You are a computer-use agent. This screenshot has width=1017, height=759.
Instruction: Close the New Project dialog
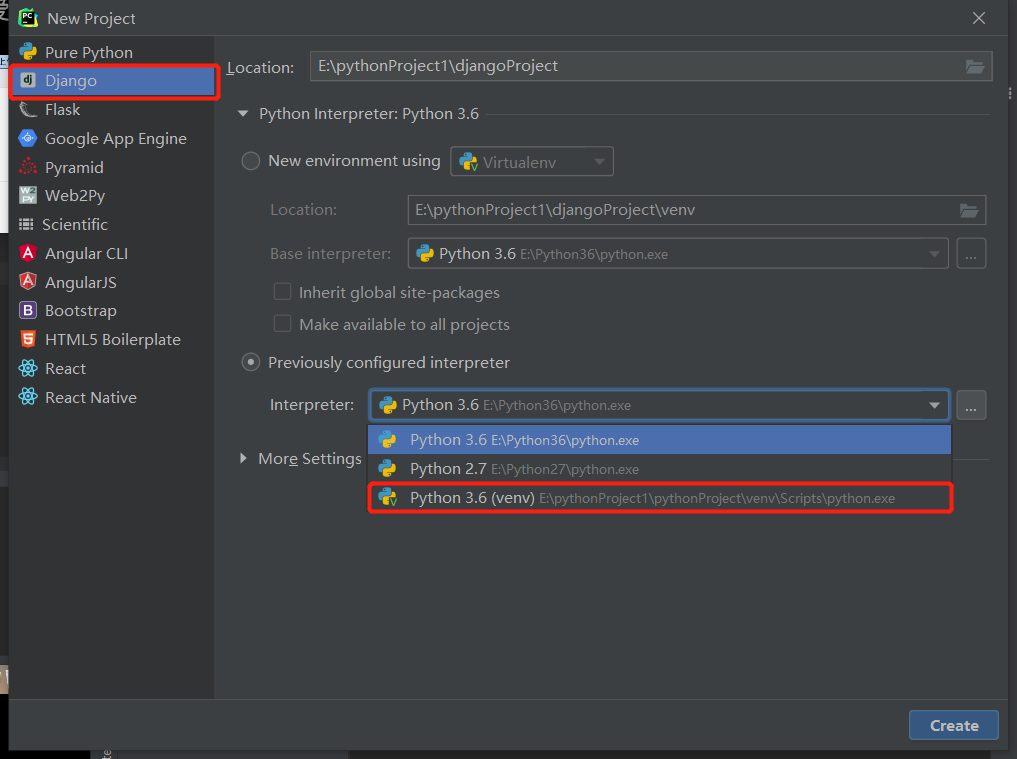(979, 18)
